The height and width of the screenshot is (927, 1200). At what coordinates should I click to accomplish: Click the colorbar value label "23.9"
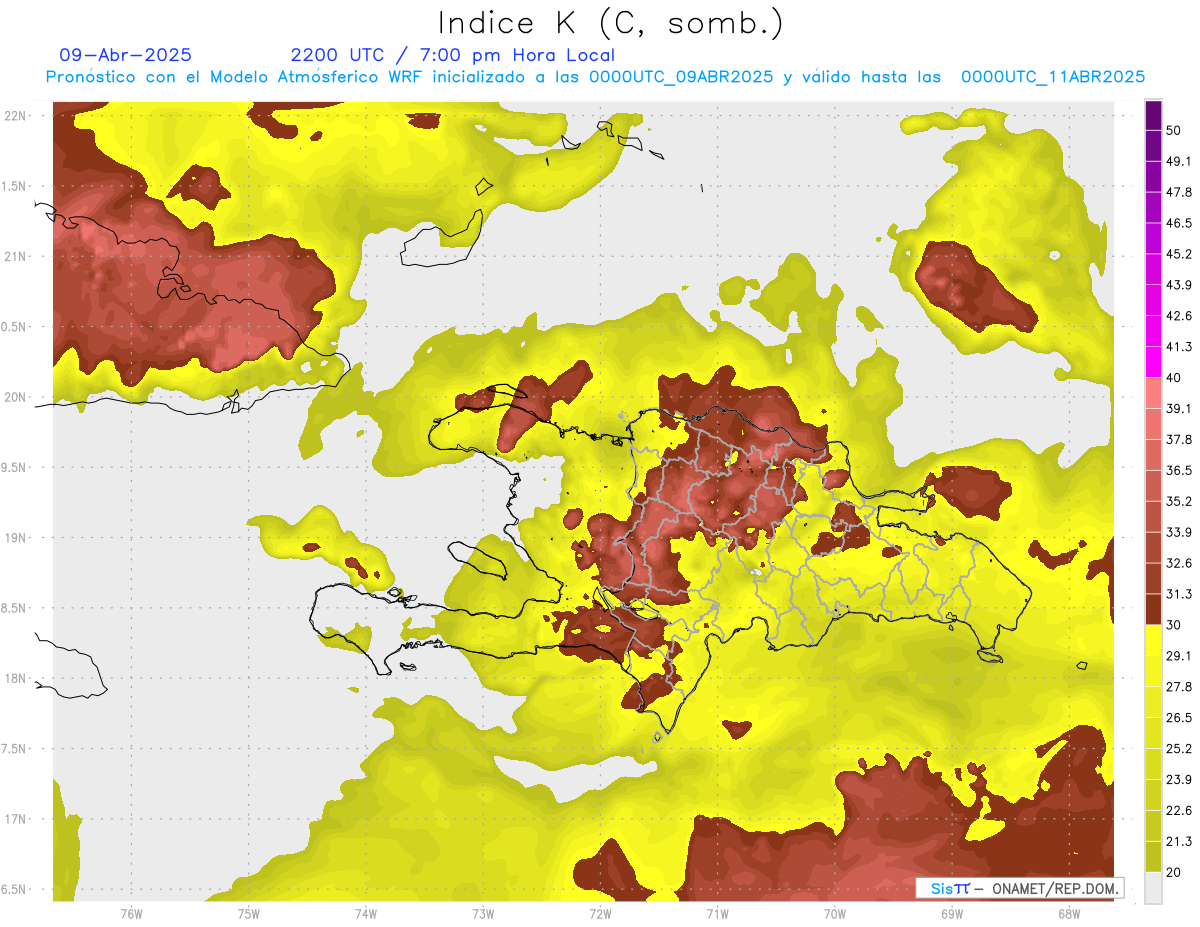coord(1179,780)
